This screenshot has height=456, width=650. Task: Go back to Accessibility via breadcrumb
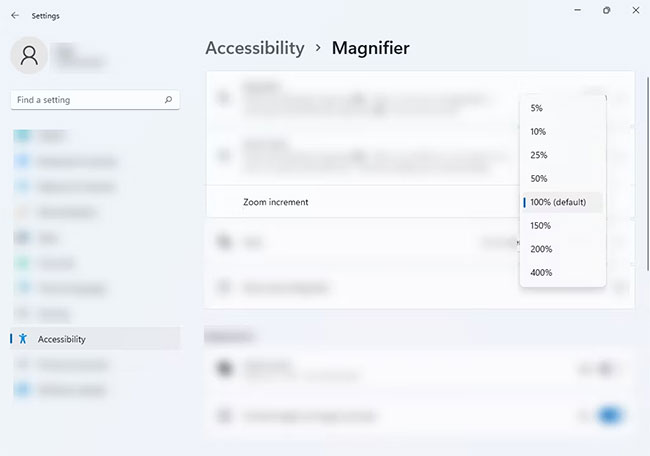pos(254,48)
